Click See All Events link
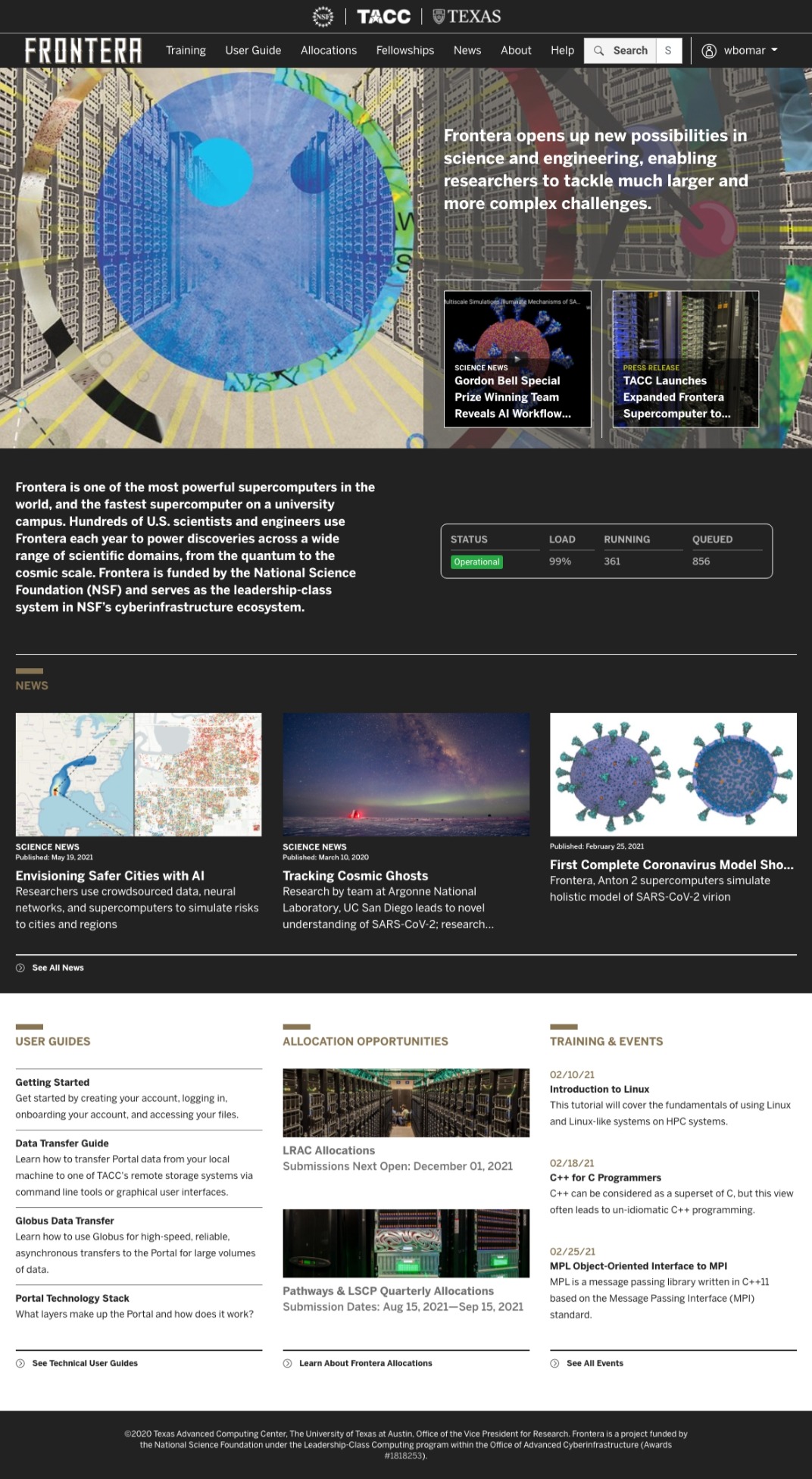Viewport: 812px width, 1479px height. (x=595, y=1363)
